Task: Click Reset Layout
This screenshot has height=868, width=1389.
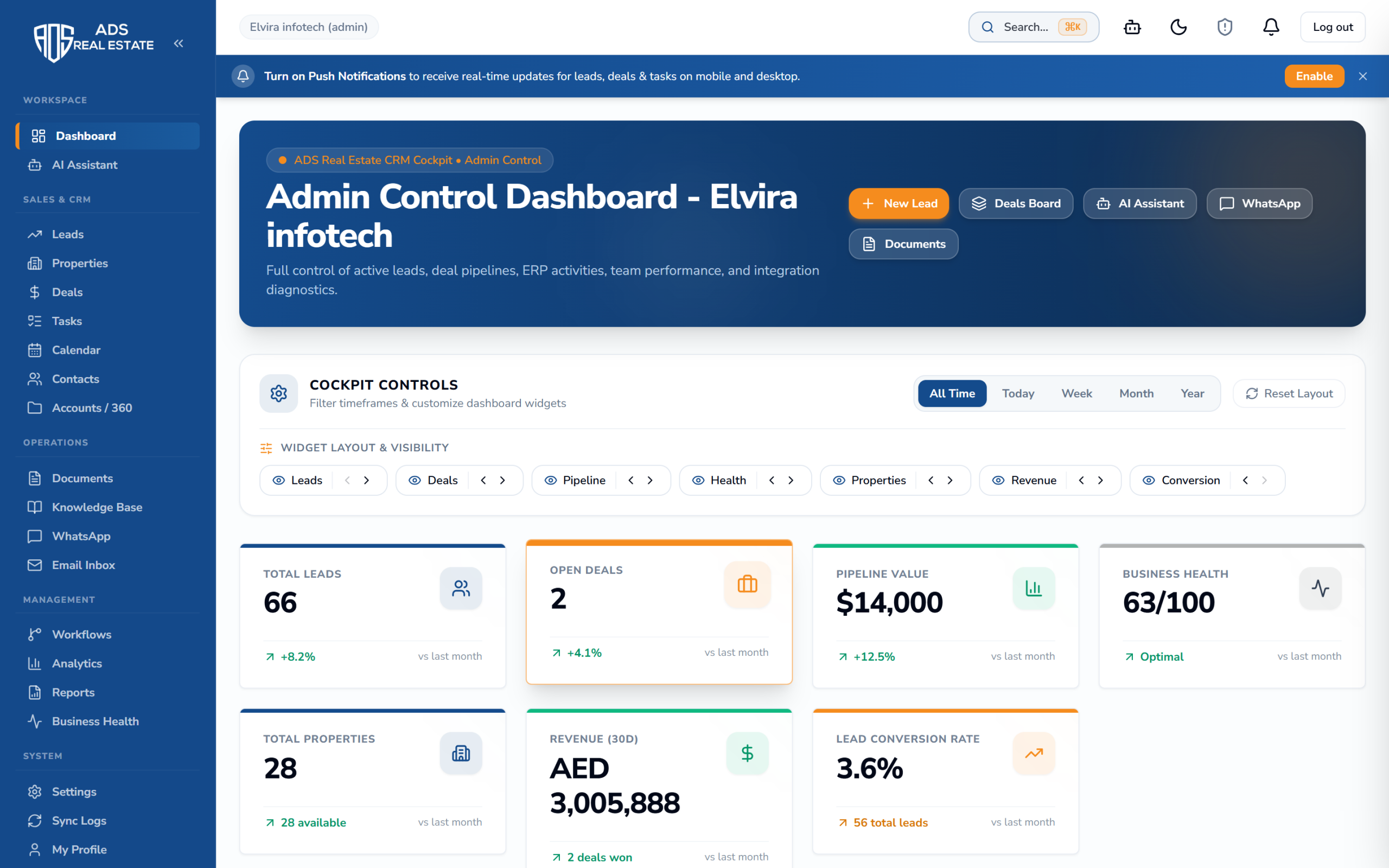Action: tap(1289, 393)
